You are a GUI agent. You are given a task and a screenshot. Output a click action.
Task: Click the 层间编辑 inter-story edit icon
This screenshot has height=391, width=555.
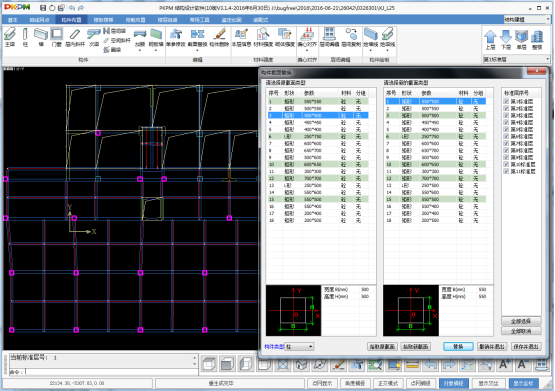pyautogui.click(x=330, y=37)
